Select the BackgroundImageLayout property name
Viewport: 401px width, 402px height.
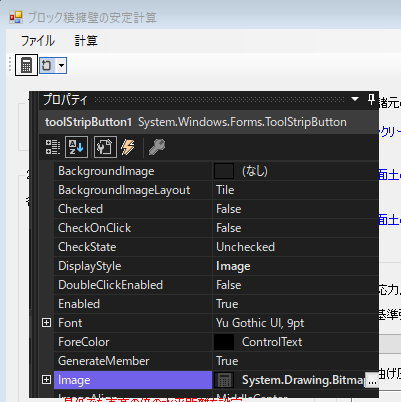[124, 190]
